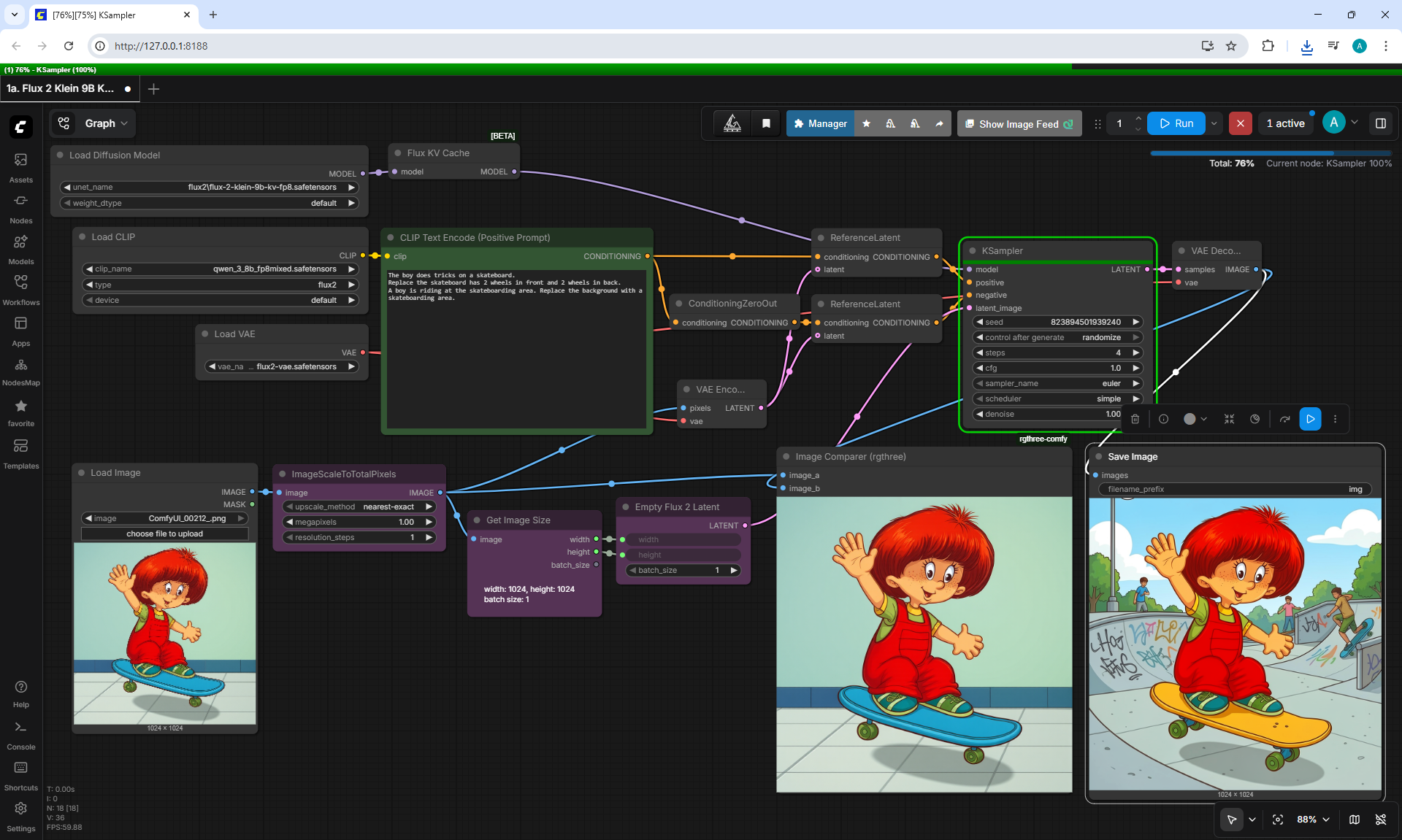This screenshot has height=840, width=1402.
Task: Click the Show Image Feed button
Action: pyautogui.click(x=1019, y=123)
